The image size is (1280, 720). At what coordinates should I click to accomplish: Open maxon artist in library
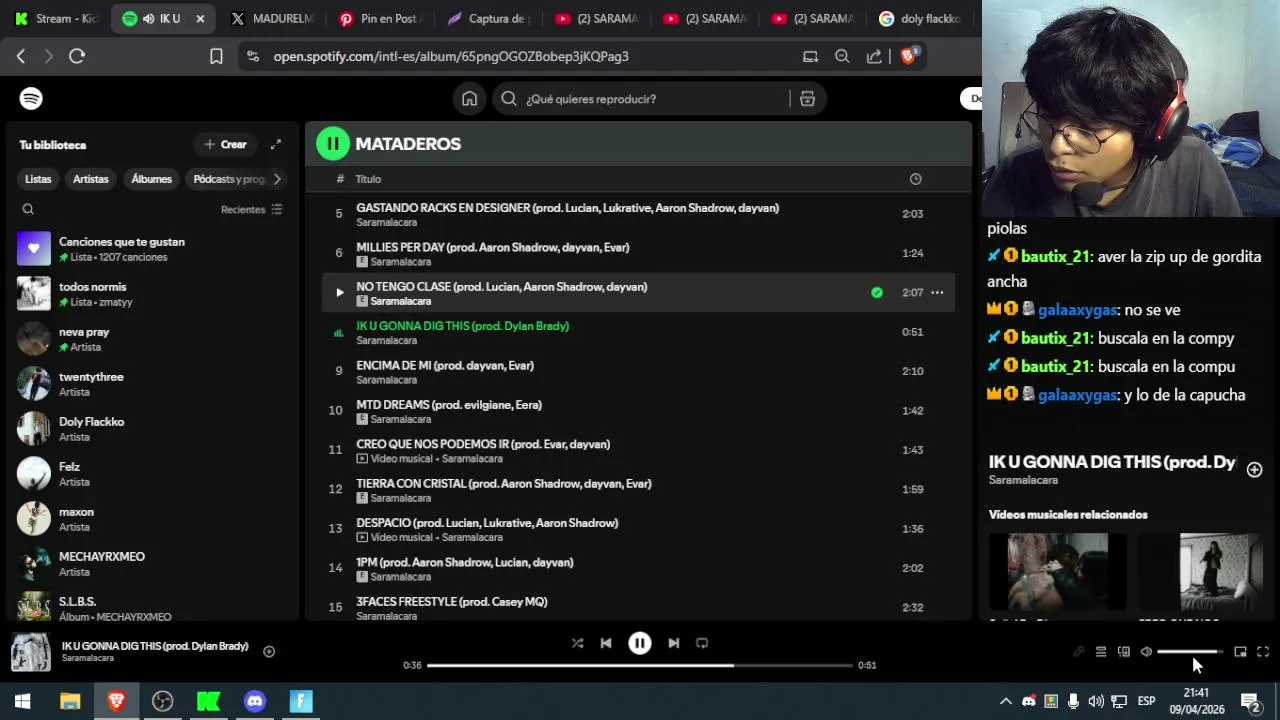(x=153, y=519)
